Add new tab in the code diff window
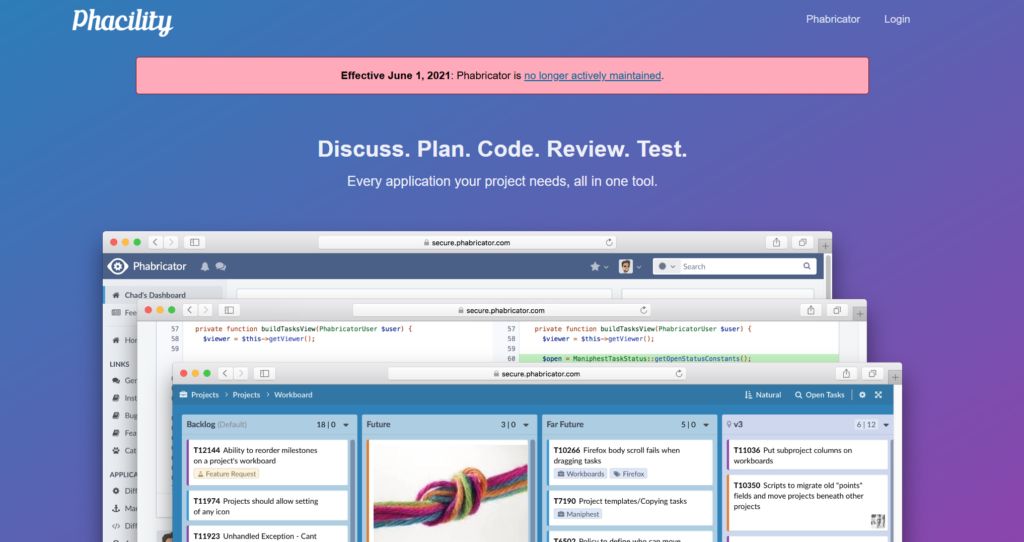Viewport: 1024px width, 542px height. click(x=859, y=313)
